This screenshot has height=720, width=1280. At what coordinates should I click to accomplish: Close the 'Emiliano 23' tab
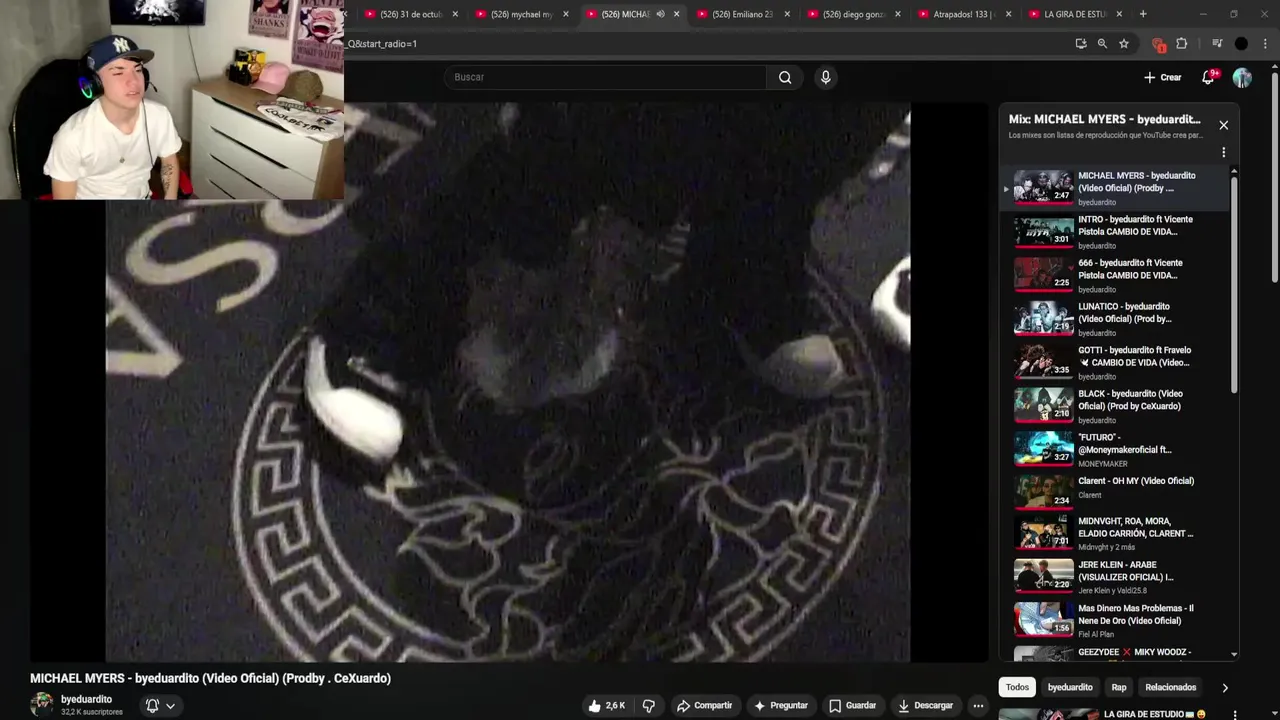787,14
